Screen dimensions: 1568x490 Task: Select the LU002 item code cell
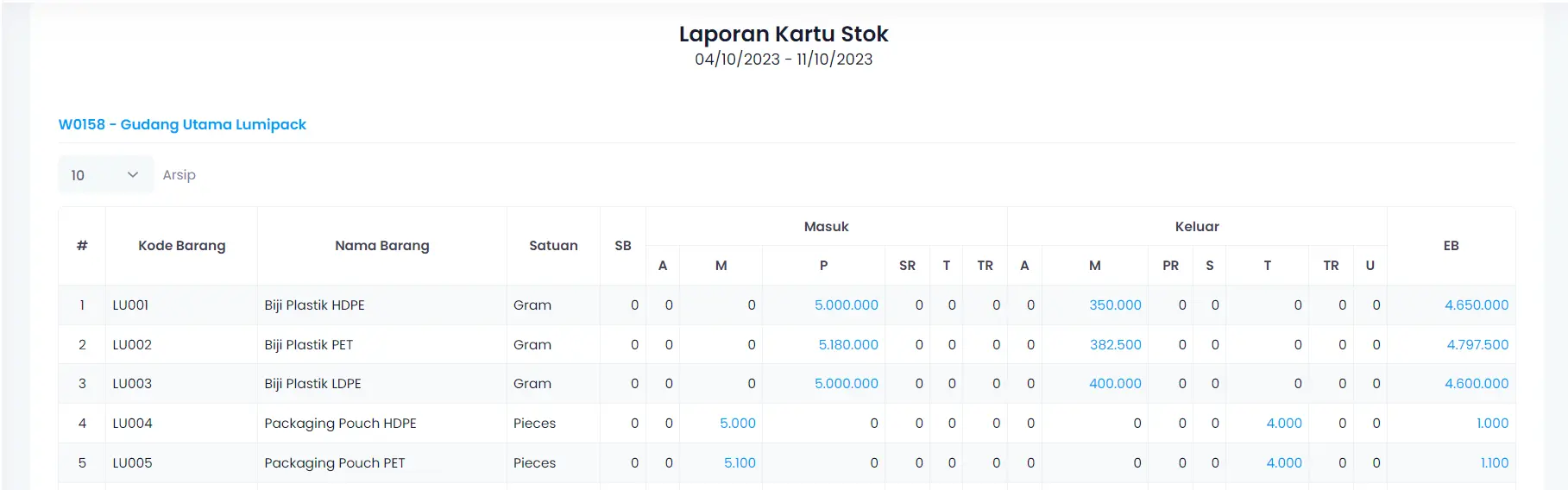[x=182, y=345]
